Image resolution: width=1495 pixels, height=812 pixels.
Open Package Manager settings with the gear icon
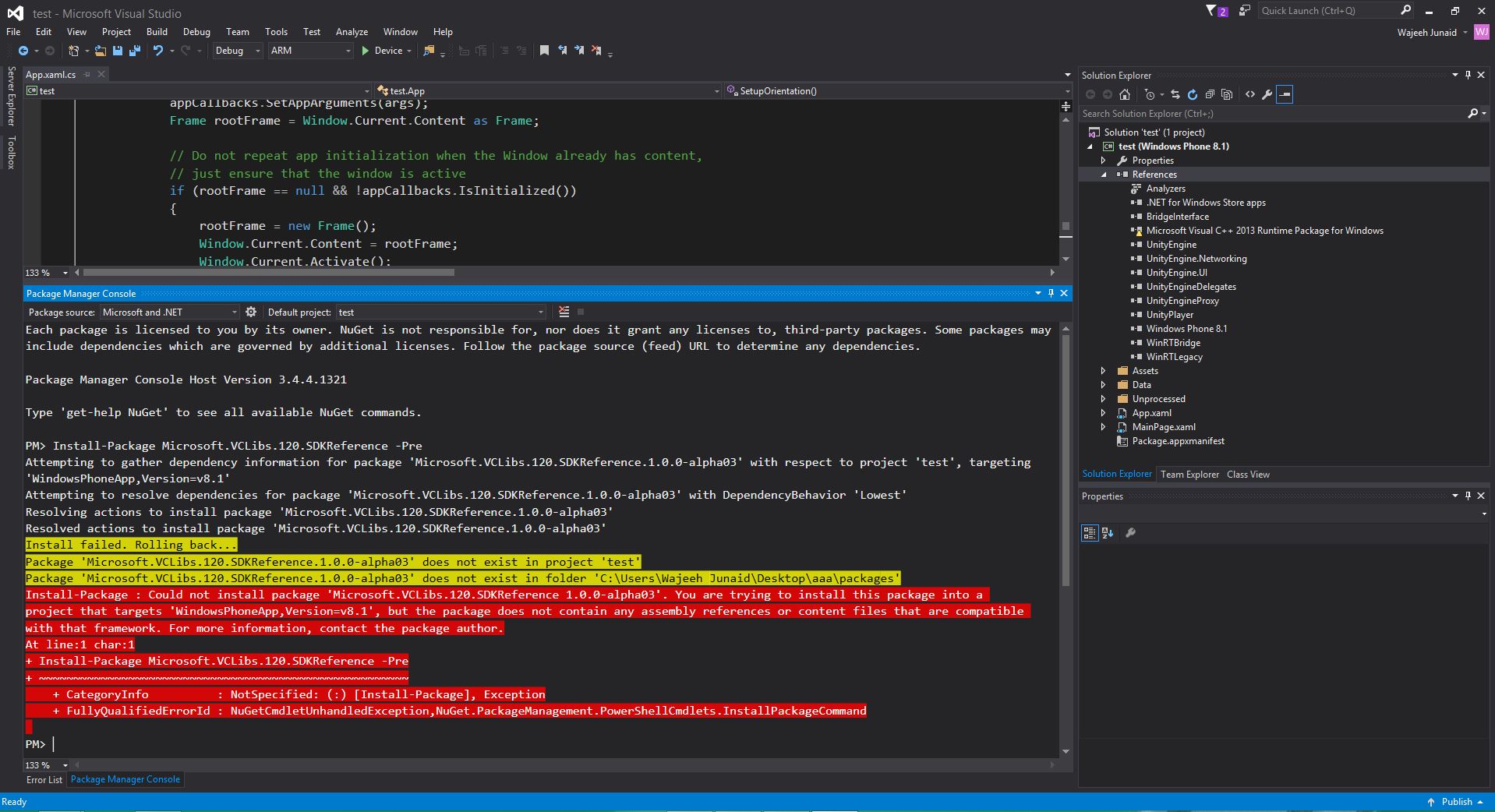point(251,312)
